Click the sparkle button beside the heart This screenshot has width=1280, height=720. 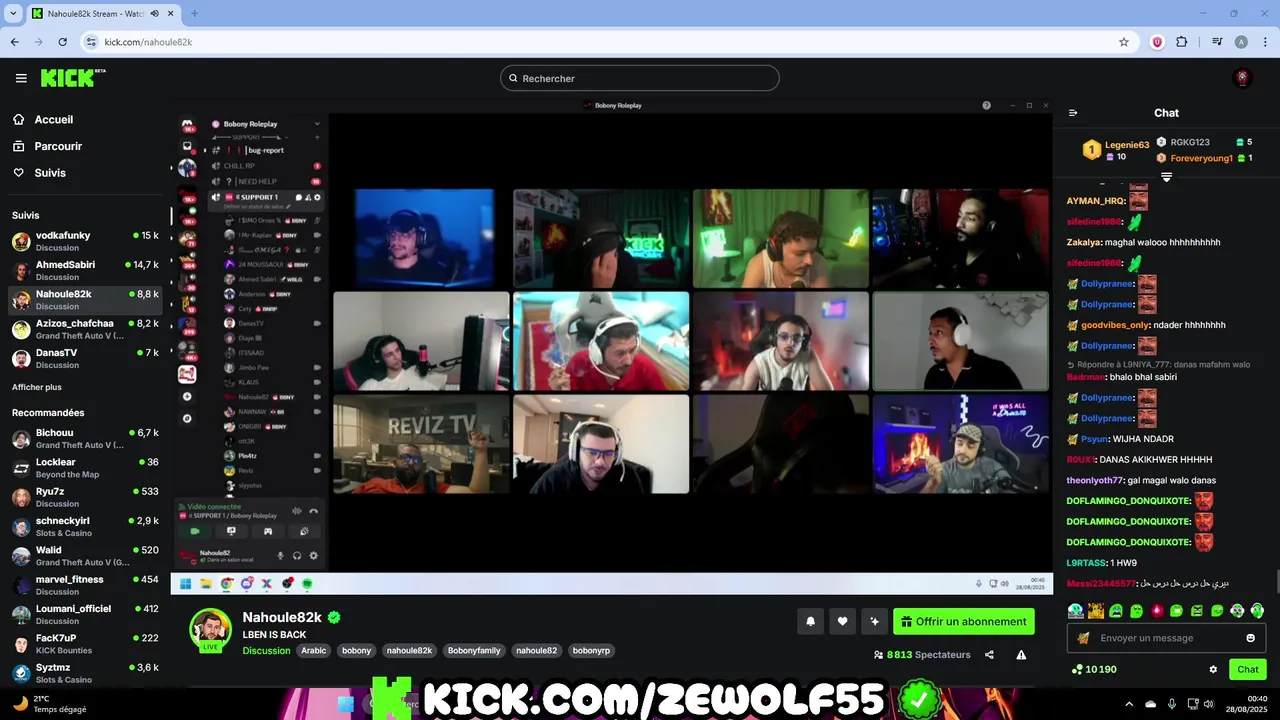pyautogui.click(x=874, y=621)
